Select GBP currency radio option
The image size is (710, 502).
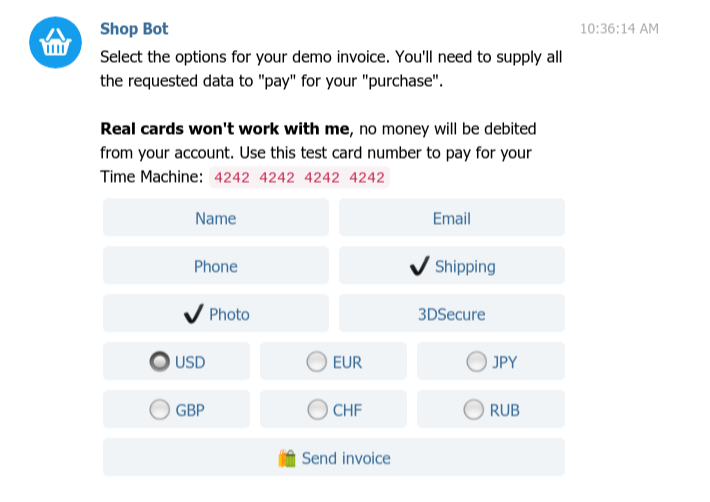pos(159,409)
